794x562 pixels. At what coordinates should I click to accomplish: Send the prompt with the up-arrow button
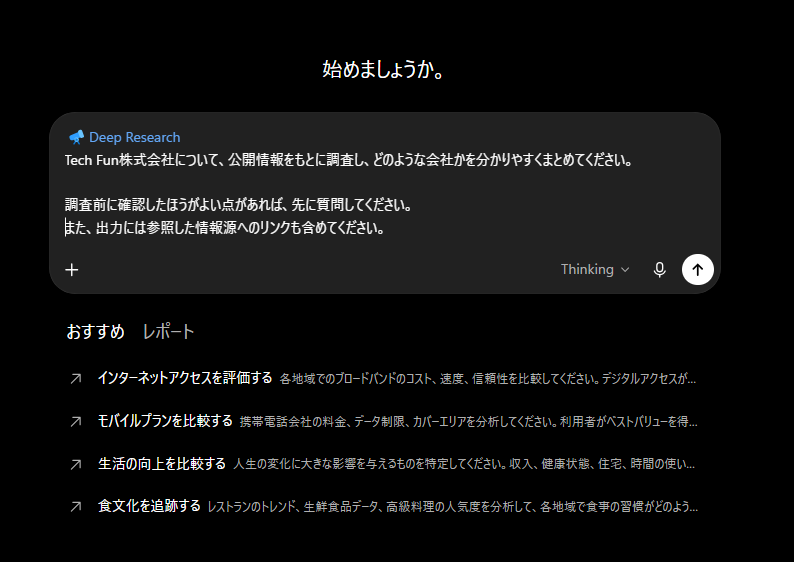[x=698, y=270]
